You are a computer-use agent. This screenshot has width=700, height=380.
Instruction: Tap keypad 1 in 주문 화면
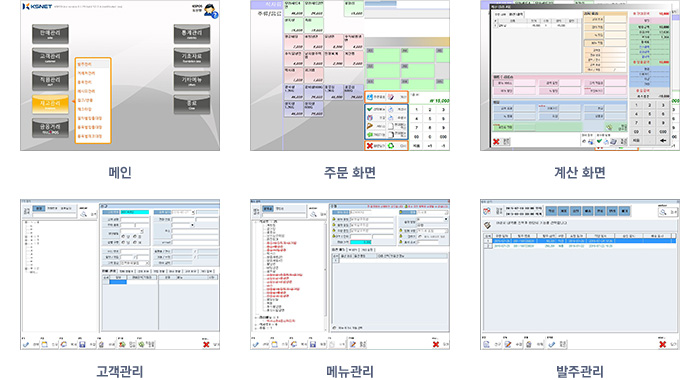[x=417, y=109]
